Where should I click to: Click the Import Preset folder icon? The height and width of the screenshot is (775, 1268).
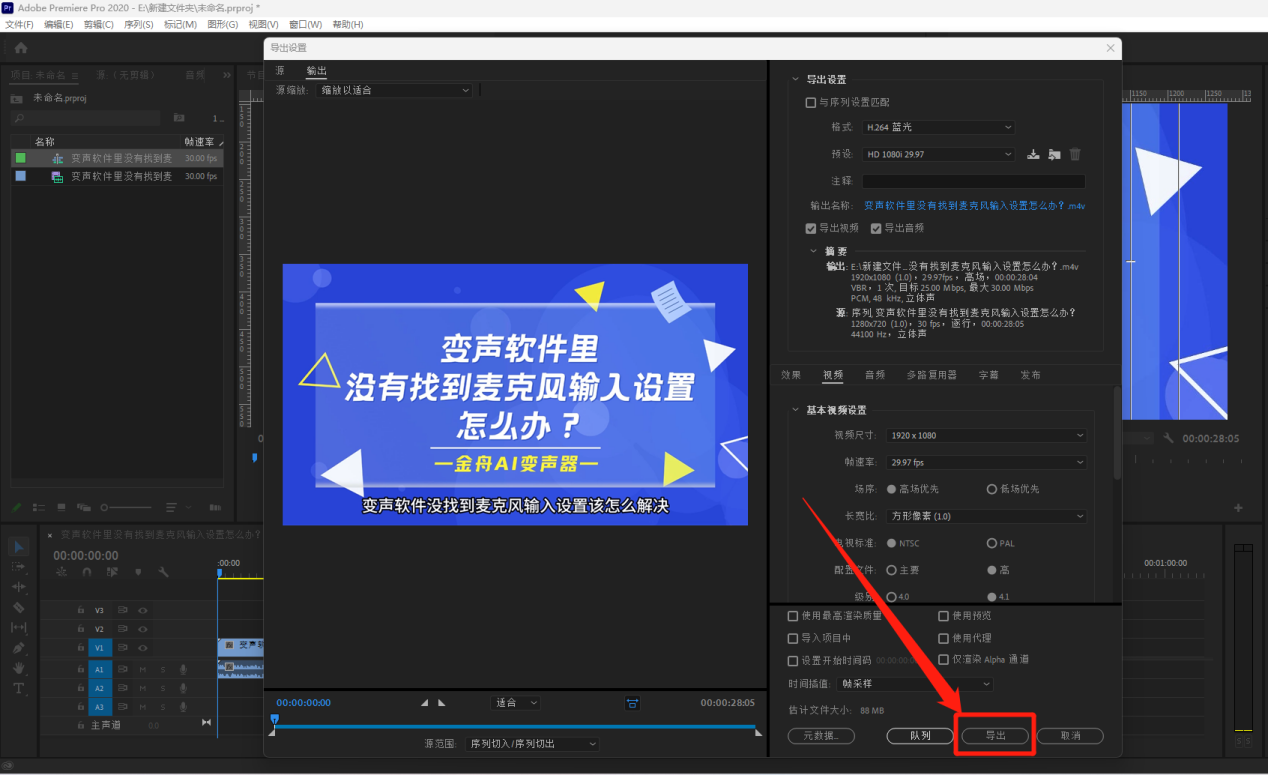tap(1054, 154)
